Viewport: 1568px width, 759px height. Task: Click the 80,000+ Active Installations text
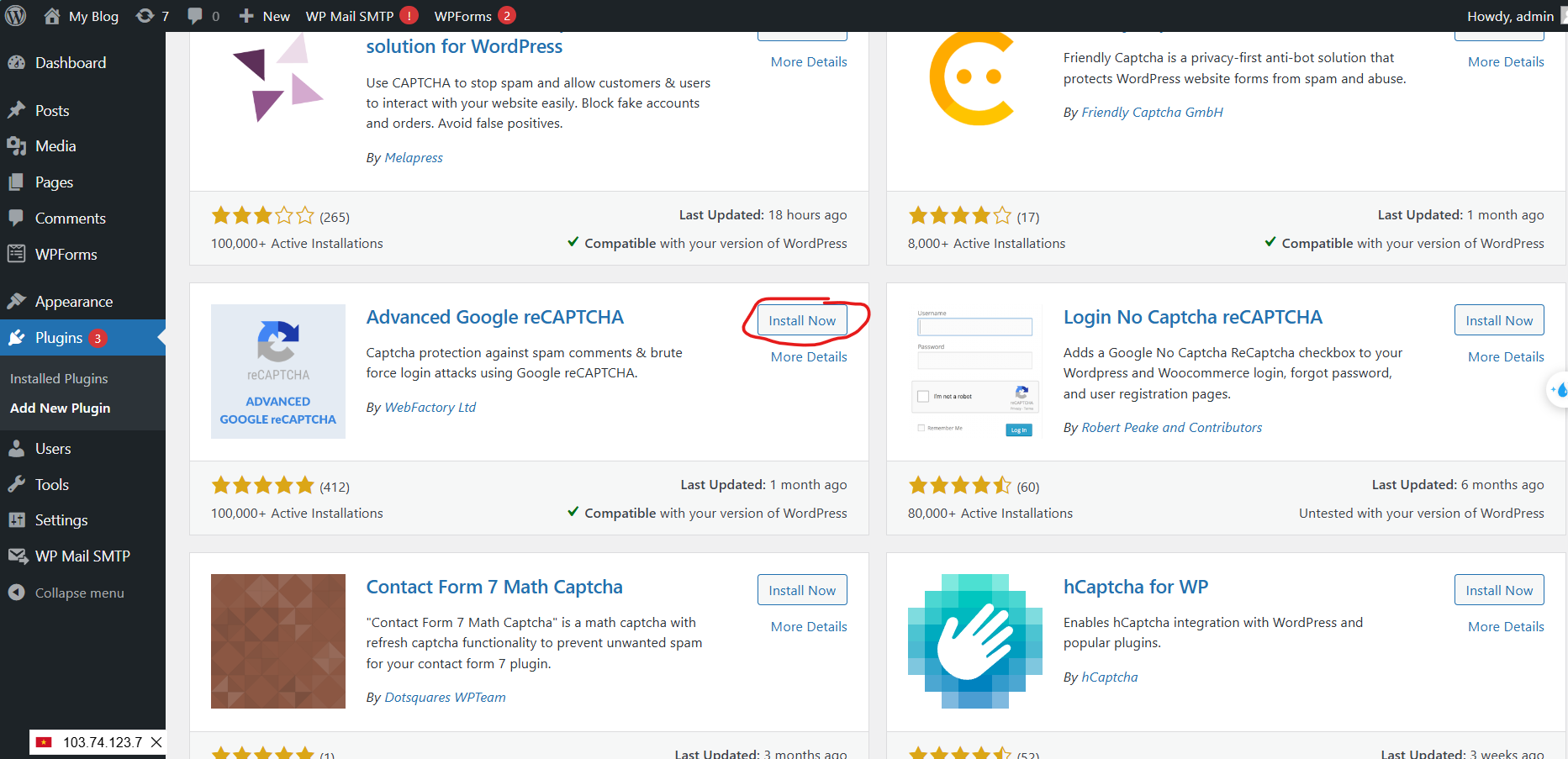[x=990, y=514]
